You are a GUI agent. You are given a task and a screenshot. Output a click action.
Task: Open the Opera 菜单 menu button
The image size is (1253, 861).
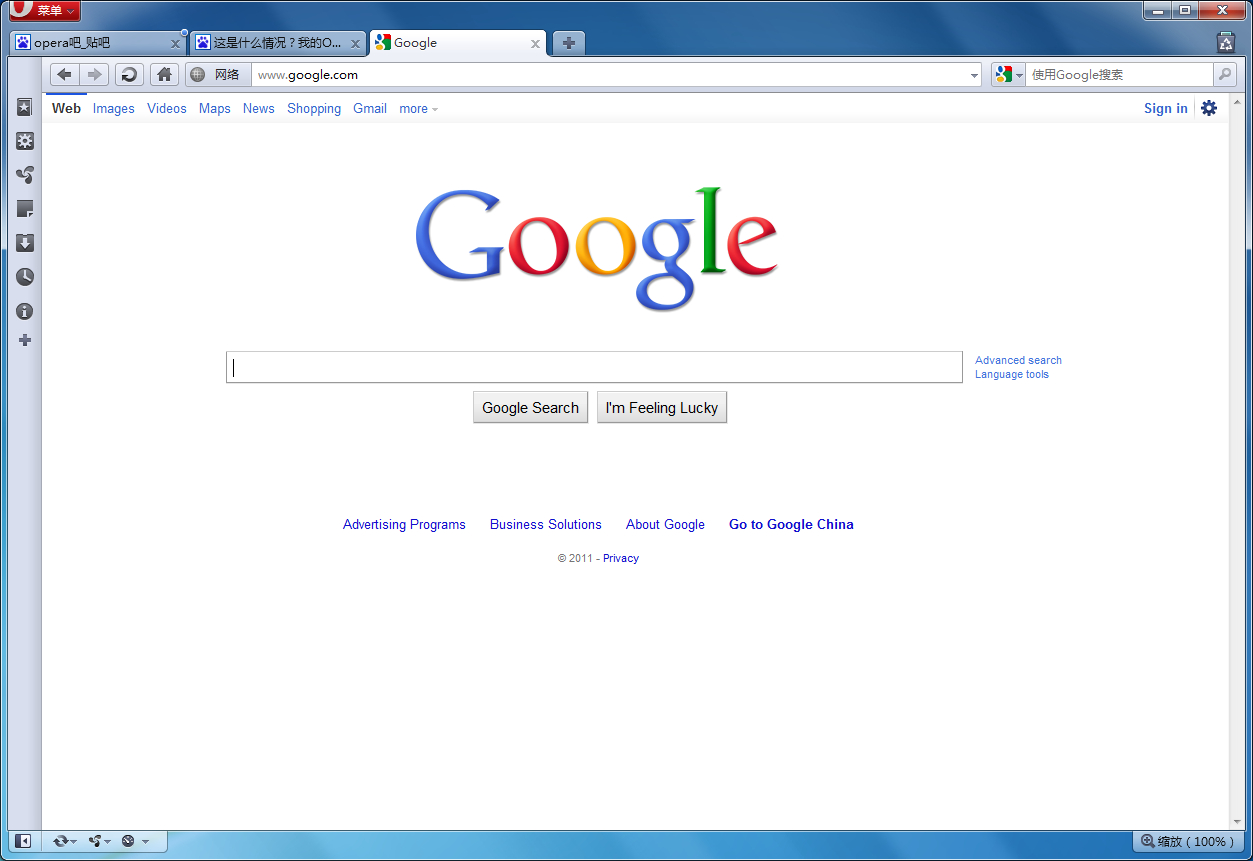click(44, 11)
